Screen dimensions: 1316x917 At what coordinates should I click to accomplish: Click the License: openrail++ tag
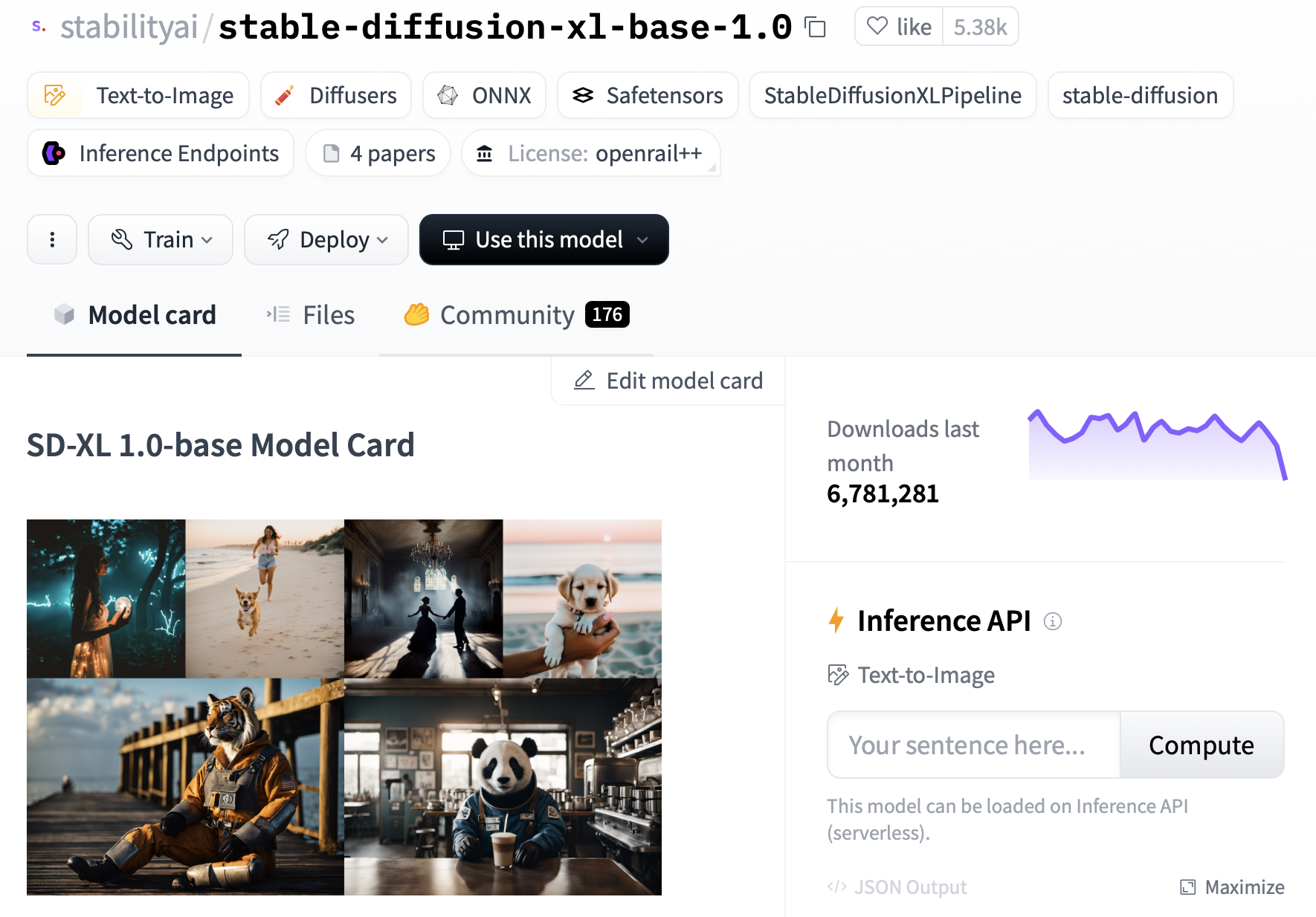[x=591, y=153]
